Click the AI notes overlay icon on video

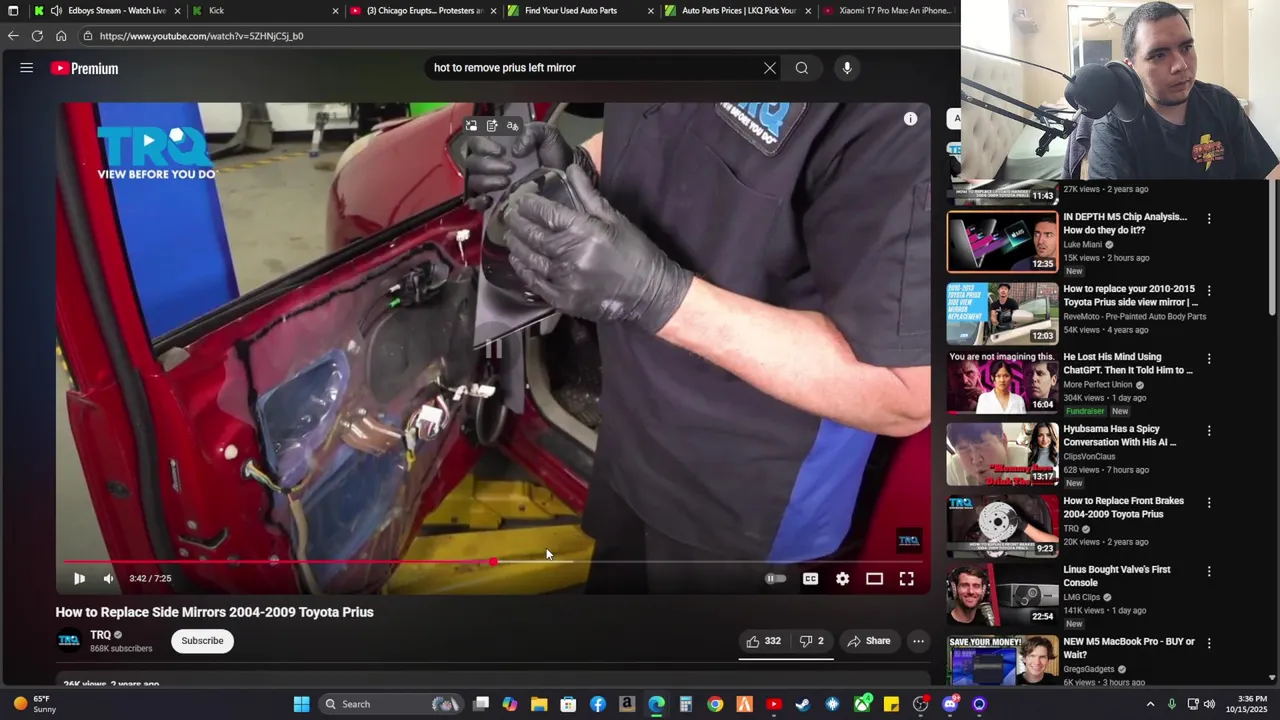(x=492, y=126)
